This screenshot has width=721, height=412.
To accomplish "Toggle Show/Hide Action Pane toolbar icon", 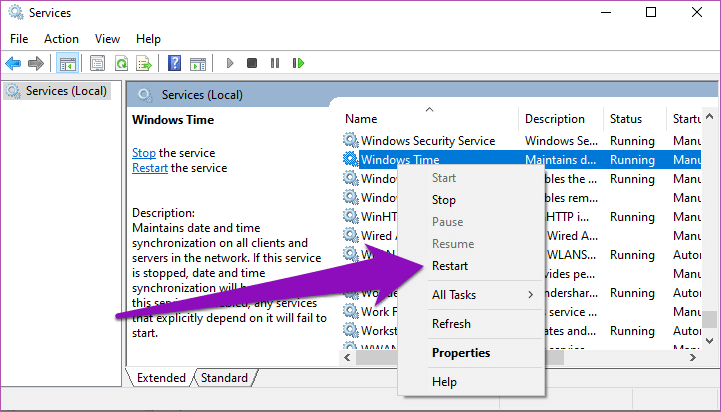I will [x=198, y=63].
